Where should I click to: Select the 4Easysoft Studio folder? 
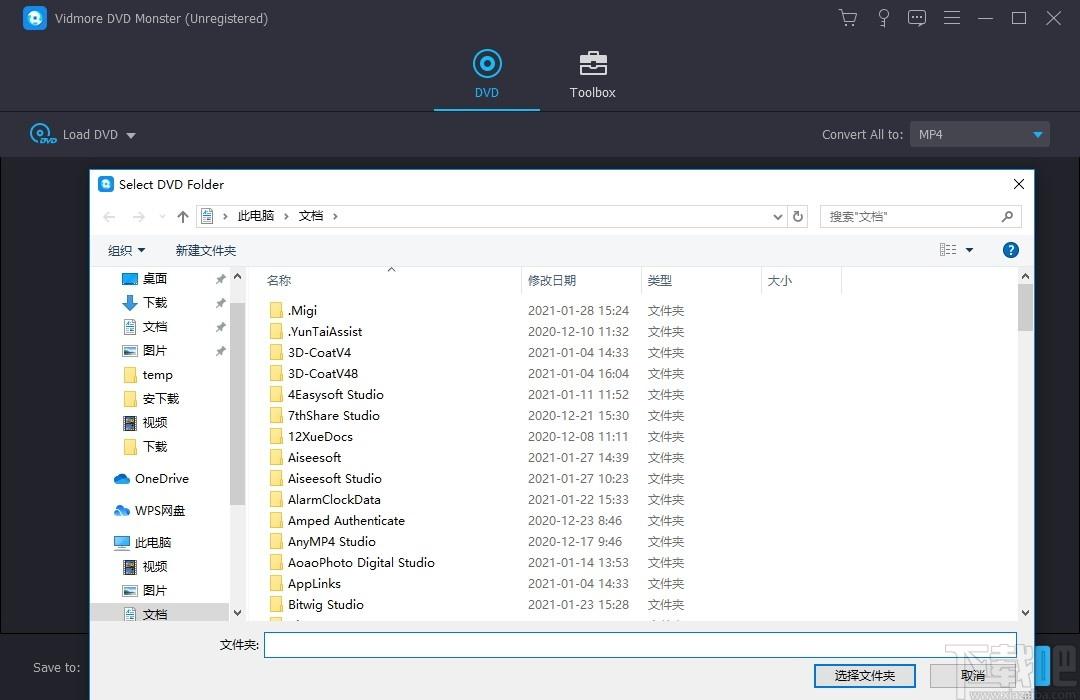335,395
